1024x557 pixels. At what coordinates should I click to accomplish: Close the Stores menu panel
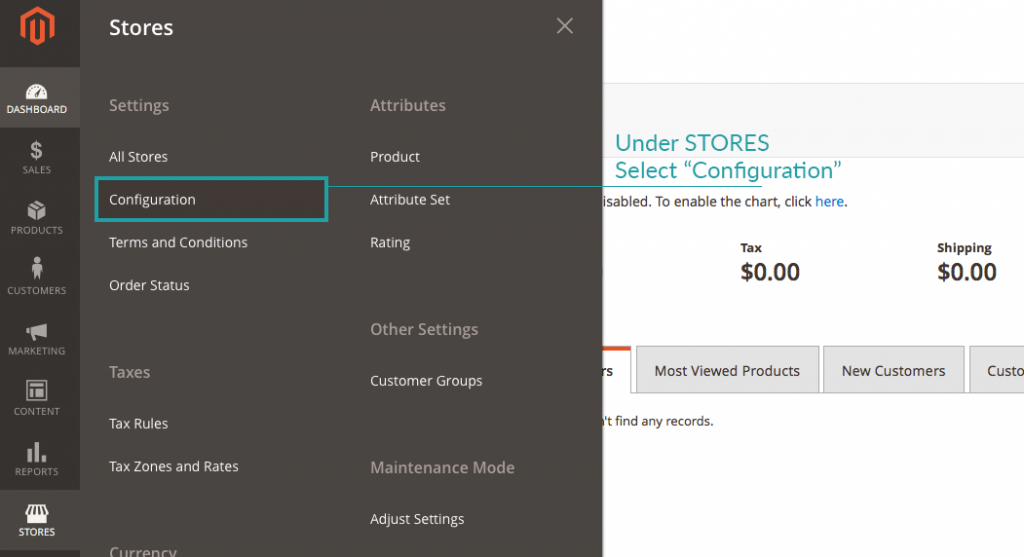[x=565, y=26]
